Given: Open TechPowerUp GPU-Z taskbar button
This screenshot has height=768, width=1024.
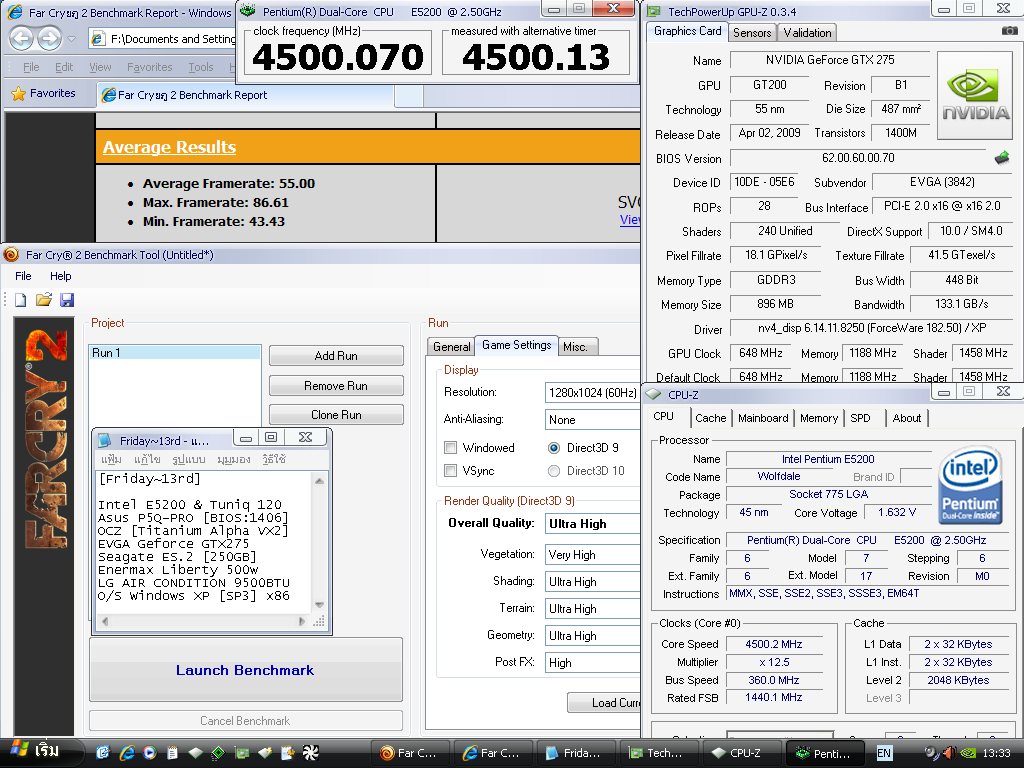Looking at the screenshot, I should tap(658, 753).
